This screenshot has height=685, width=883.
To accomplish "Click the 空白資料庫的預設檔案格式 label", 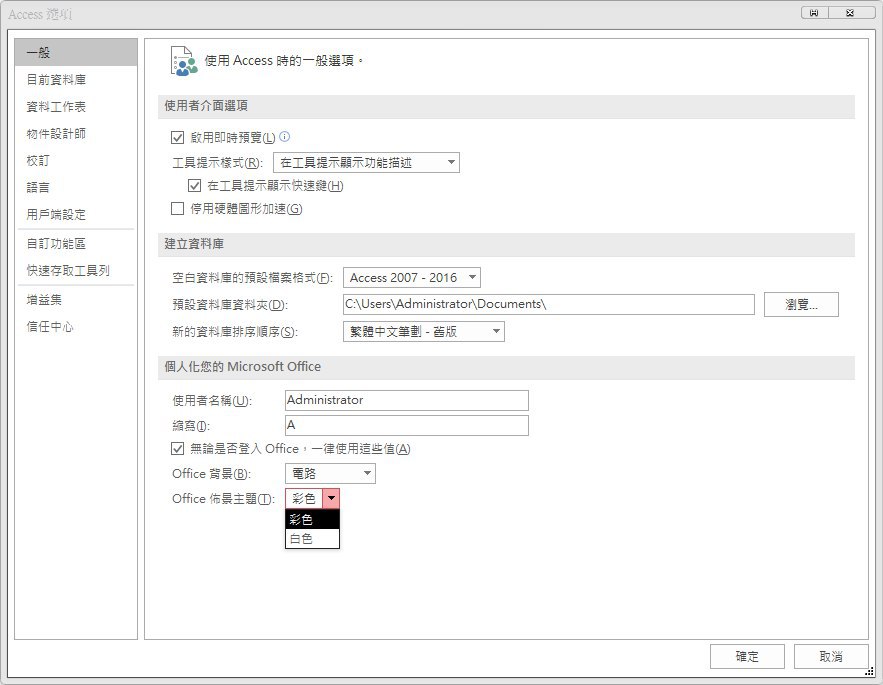I will point(252,278).
